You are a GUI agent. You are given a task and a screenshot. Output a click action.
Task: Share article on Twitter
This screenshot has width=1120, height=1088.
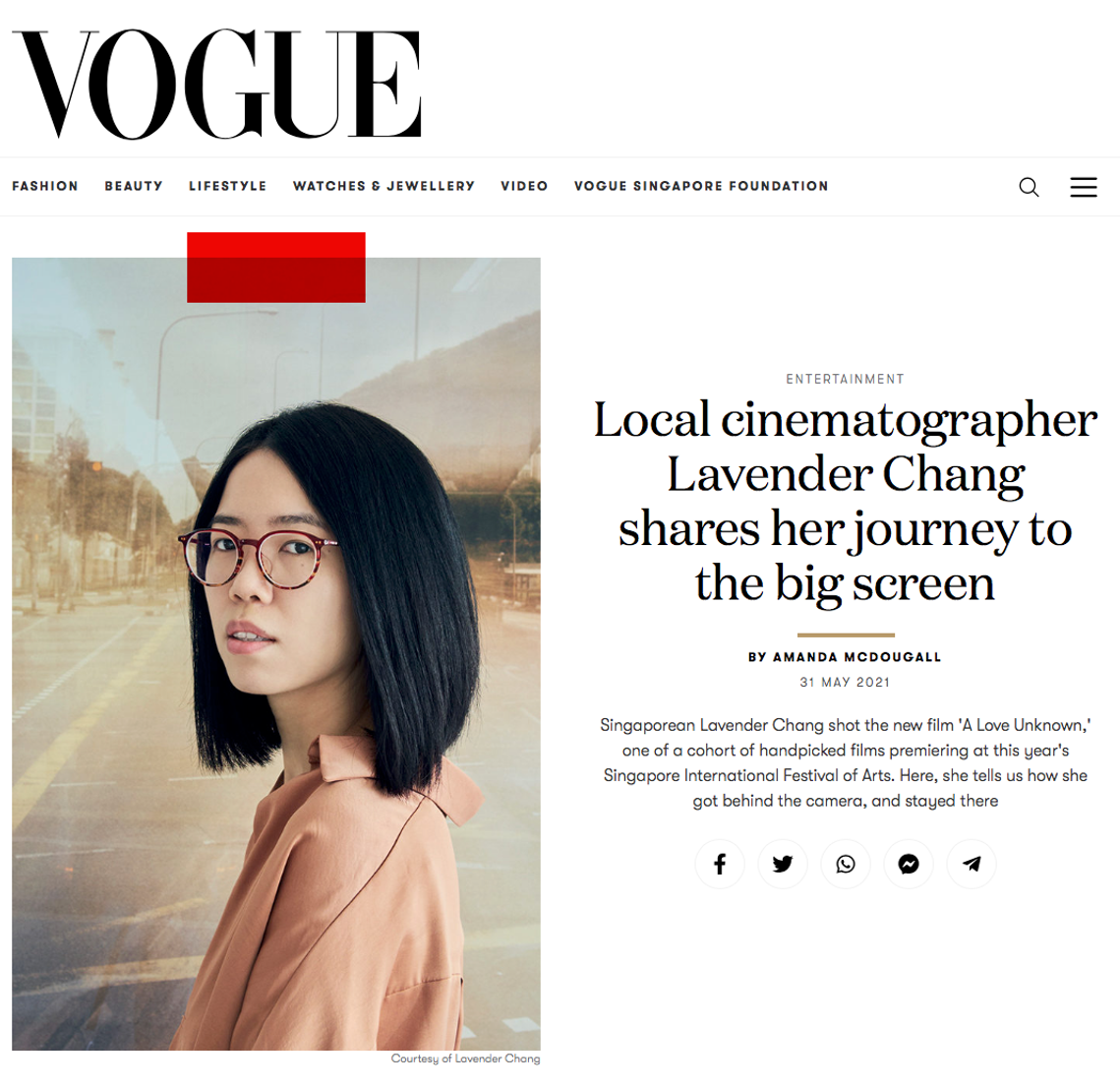pyautogui.click(x=783, y=864)
